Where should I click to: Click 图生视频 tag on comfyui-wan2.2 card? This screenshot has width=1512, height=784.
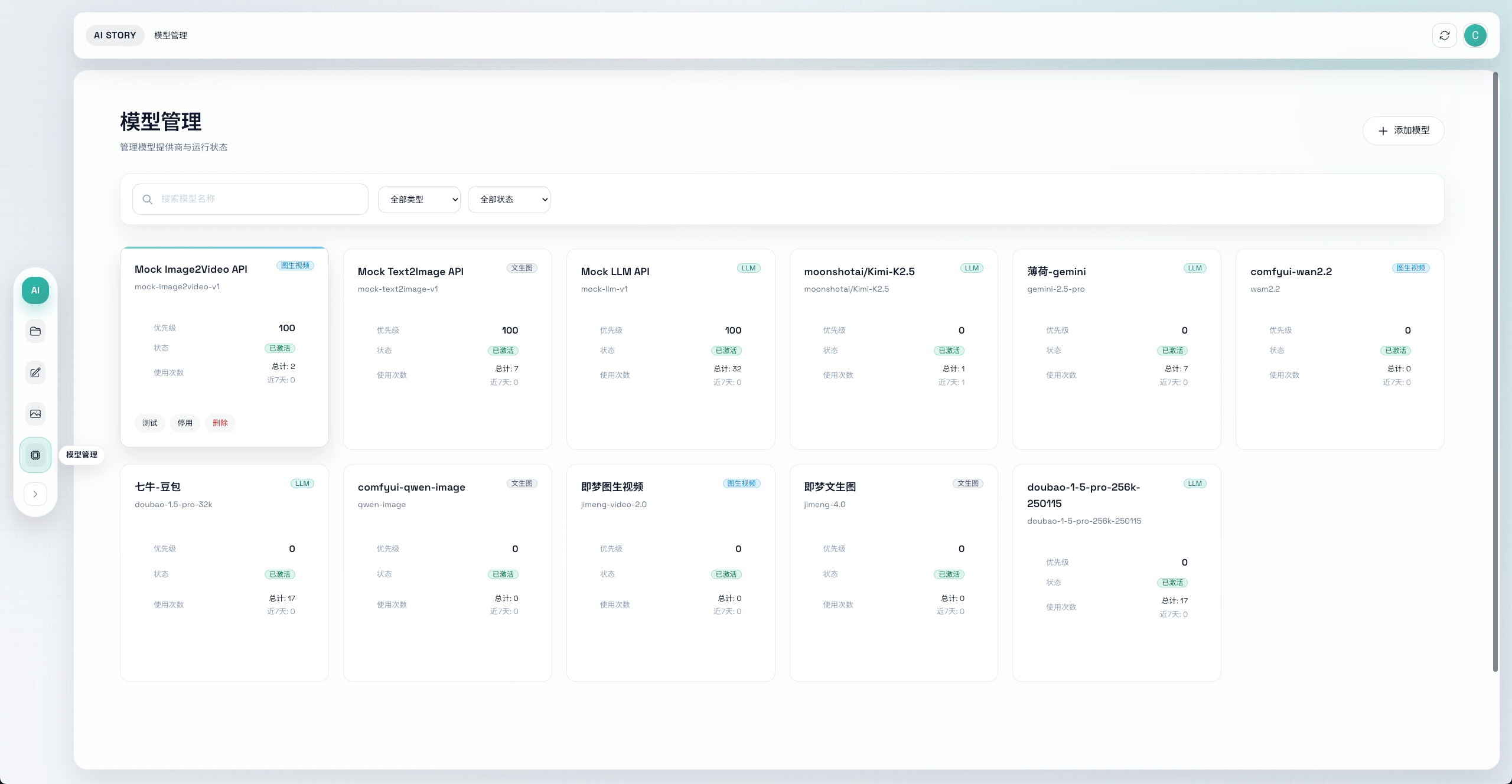click(x=1411, y=268)
